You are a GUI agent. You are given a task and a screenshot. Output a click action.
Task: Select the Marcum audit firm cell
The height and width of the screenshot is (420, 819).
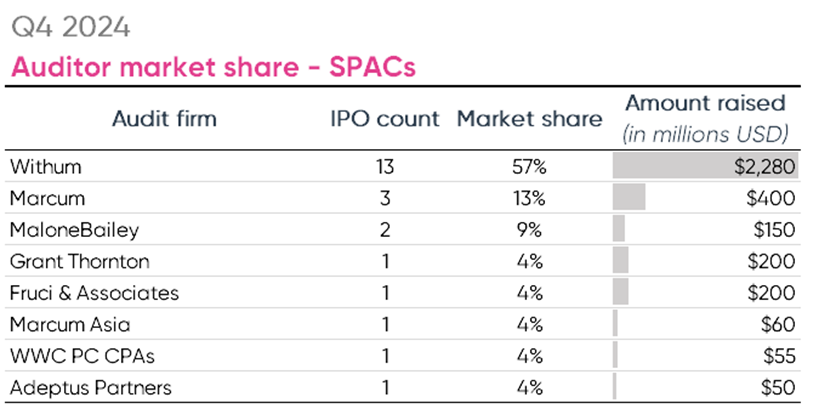coord(48,199)
